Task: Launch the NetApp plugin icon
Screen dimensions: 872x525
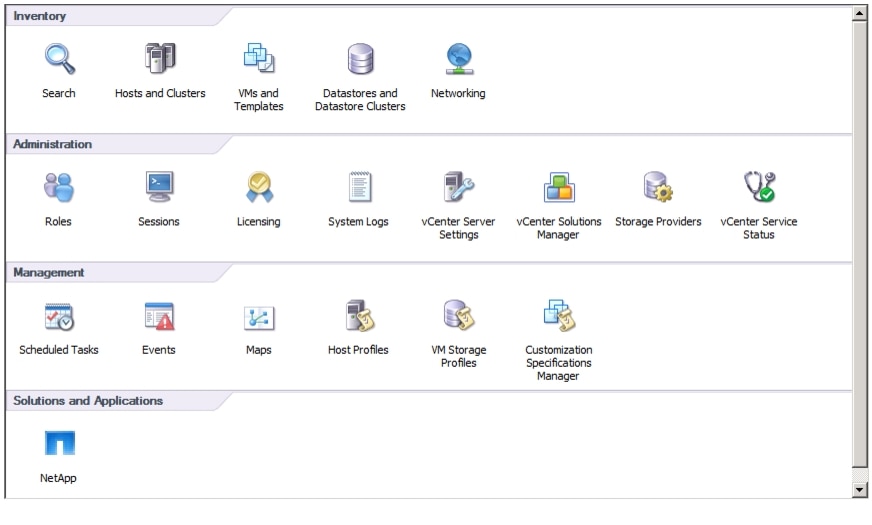Action: point(60,443)
